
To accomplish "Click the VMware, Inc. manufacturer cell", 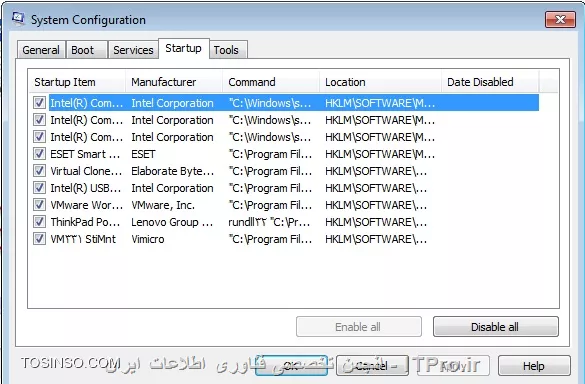I will pyautogui.click(x=163, y=205).
